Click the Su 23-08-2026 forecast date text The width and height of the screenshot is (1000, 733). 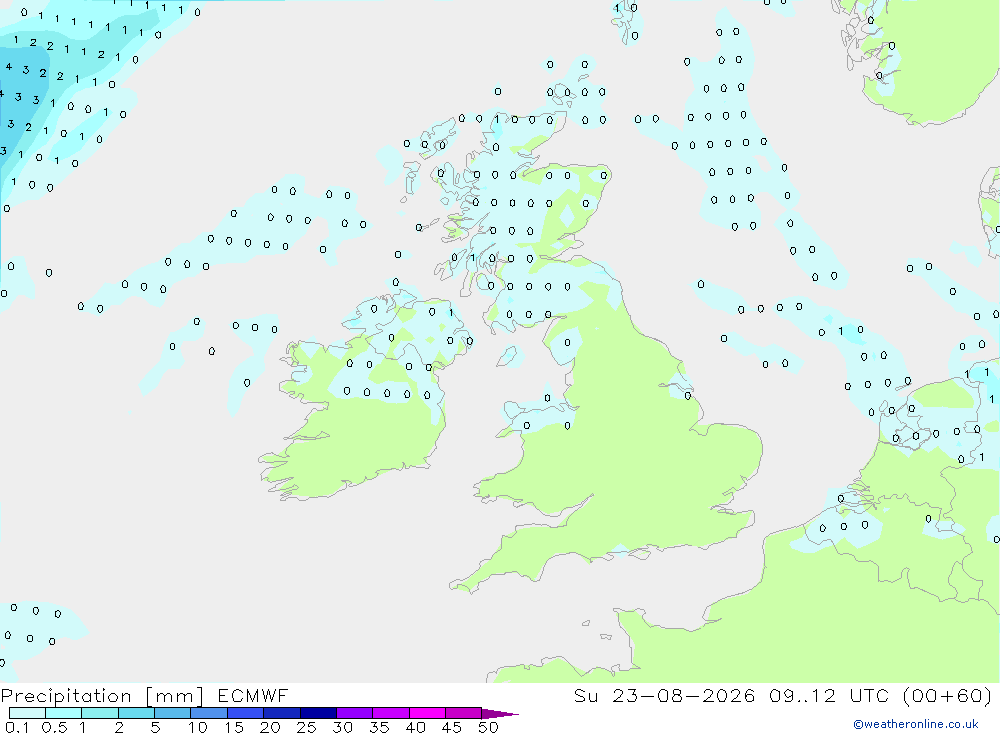pos(665,695)
